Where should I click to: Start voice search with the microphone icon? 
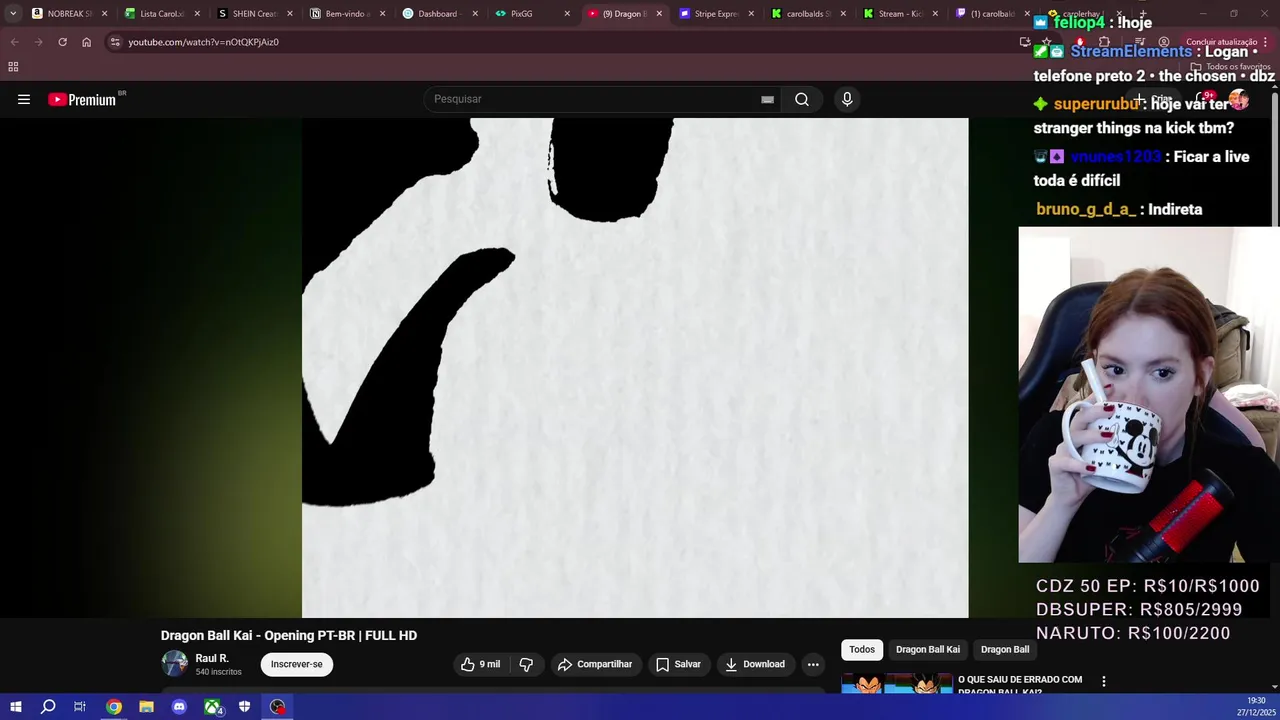coord(847,99)
